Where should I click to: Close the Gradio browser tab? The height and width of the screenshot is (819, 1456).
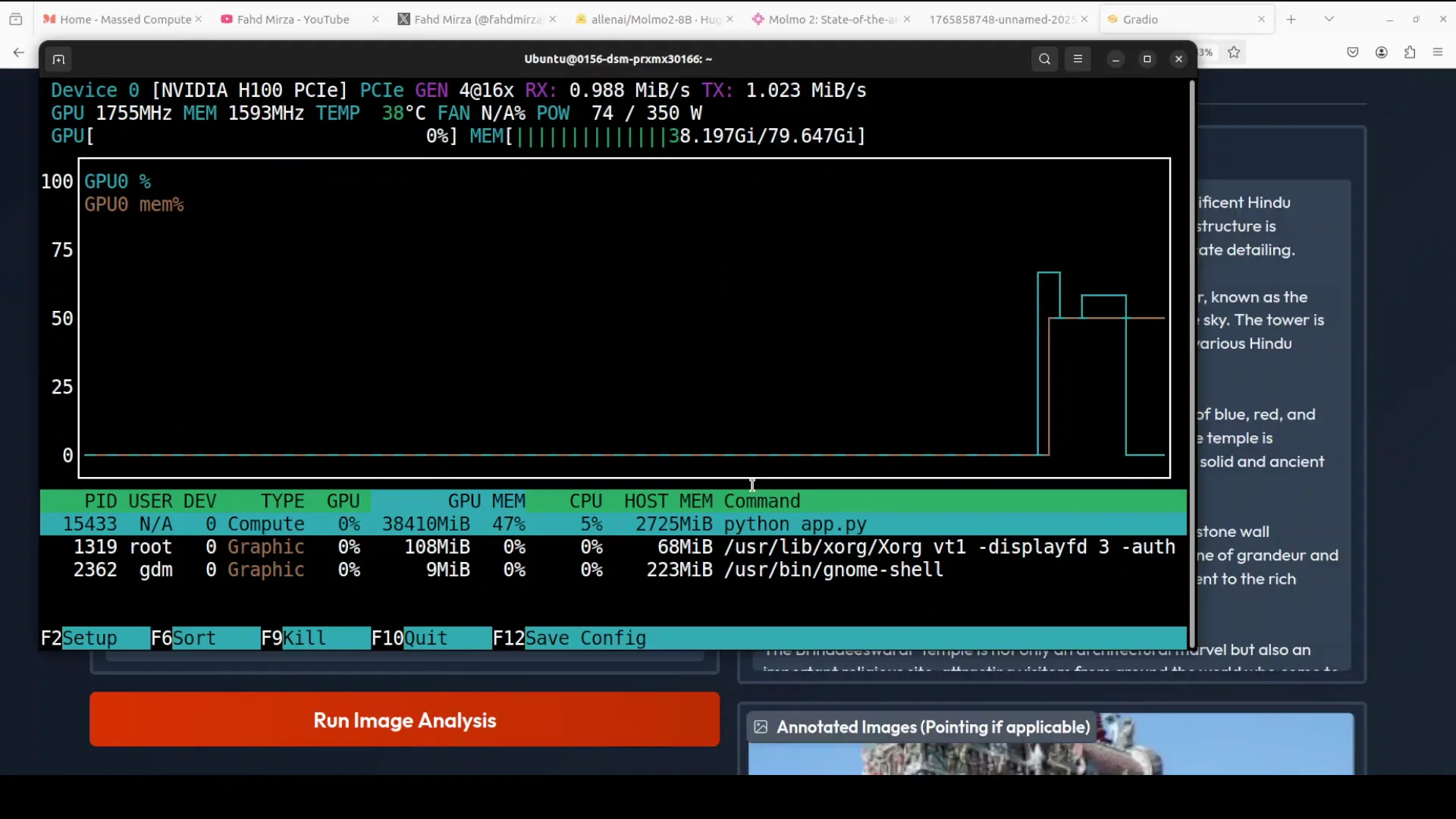(x=1261, y=19)
